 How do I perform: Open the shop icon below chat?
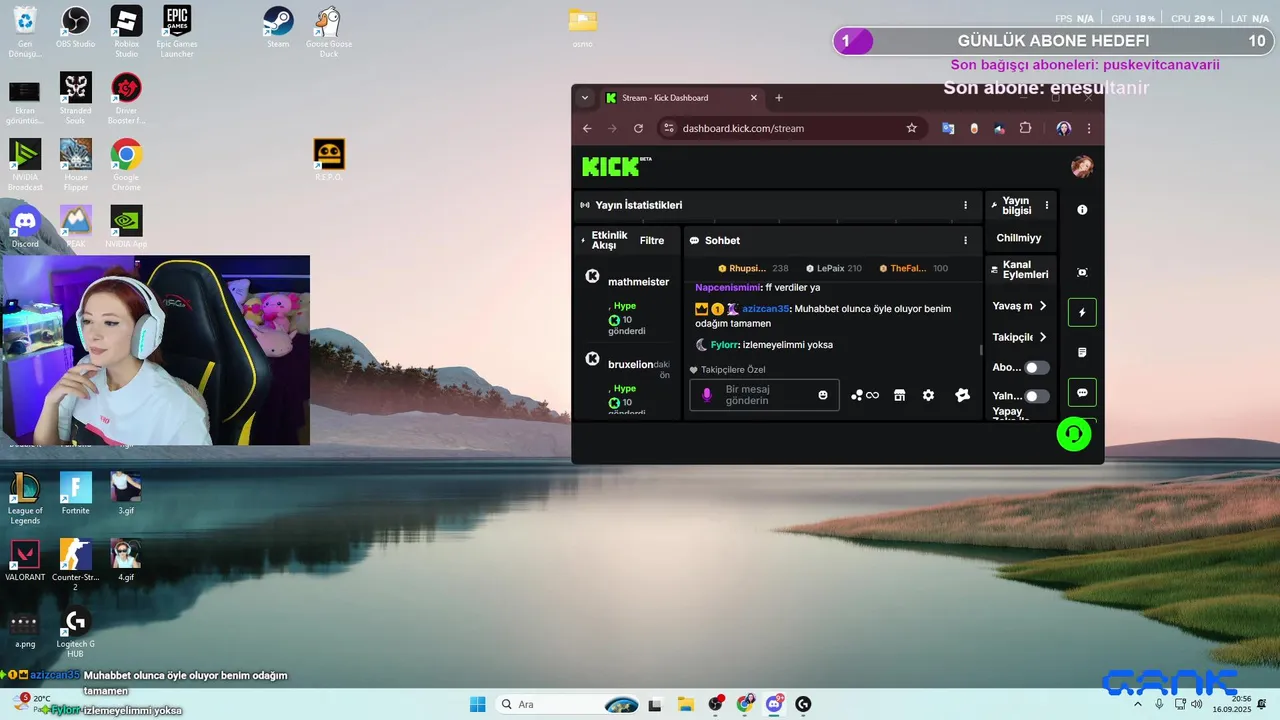coord(899,395)
